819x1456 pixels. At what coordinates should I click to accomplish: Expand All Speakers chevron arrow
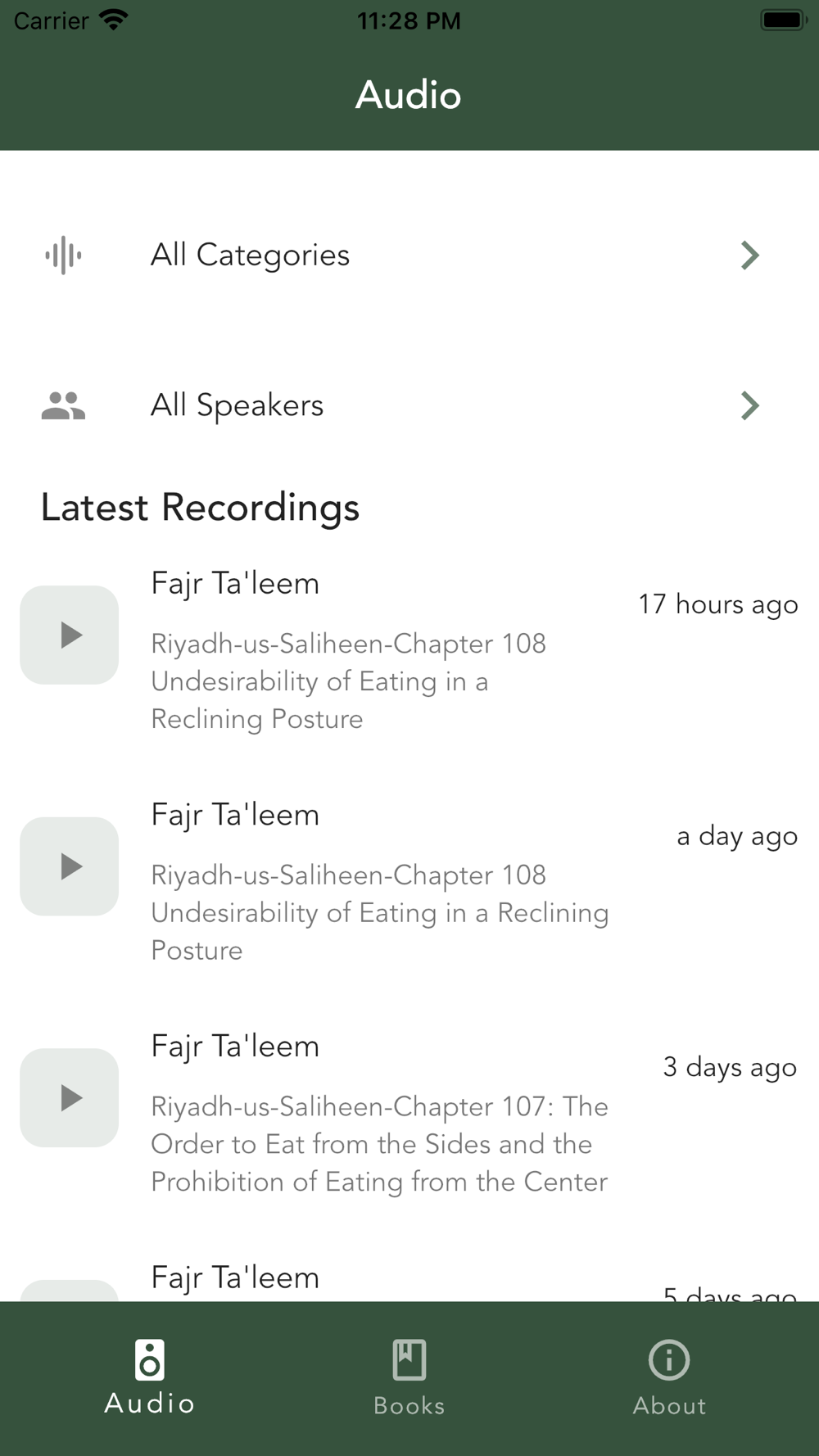[x=749, y=405]
